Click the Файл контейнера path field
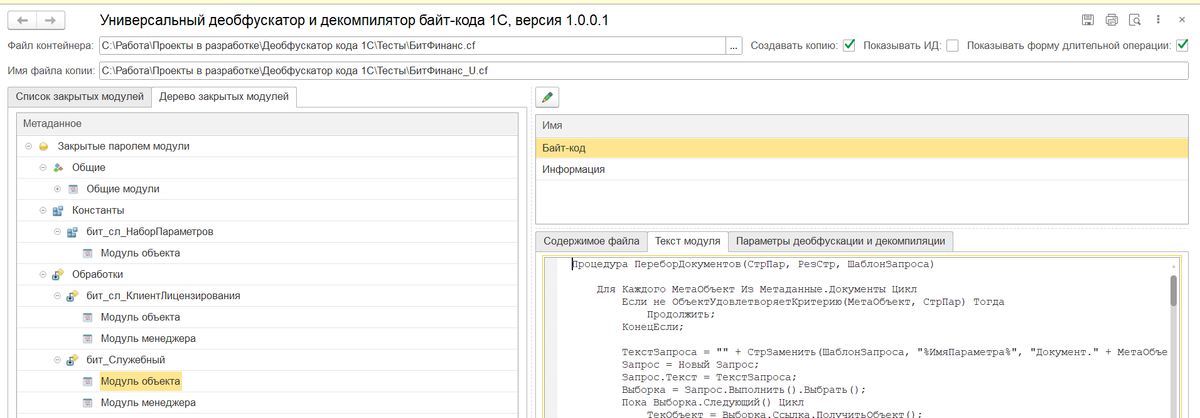The width and height of the screenshot is (1200, 418). [411, 45]
